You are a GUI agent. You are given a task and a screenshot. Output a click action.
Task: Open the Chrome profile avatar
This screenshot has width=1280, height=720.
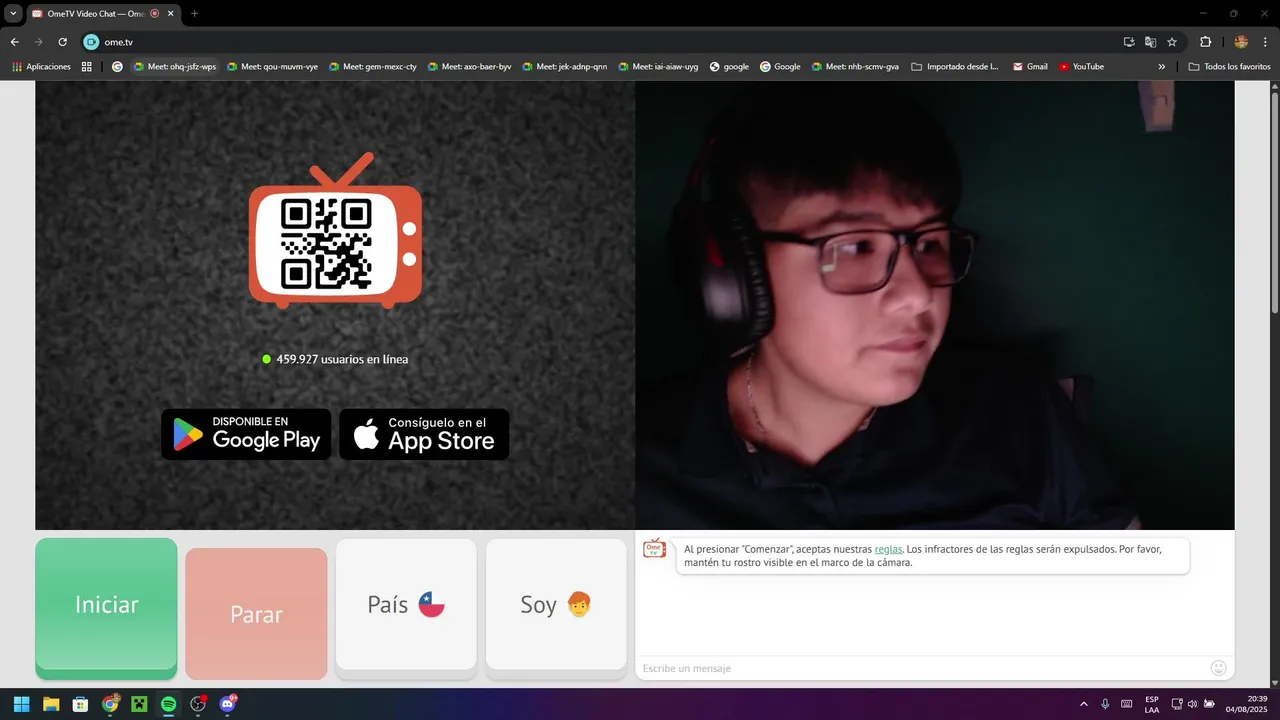point(1241,42)
